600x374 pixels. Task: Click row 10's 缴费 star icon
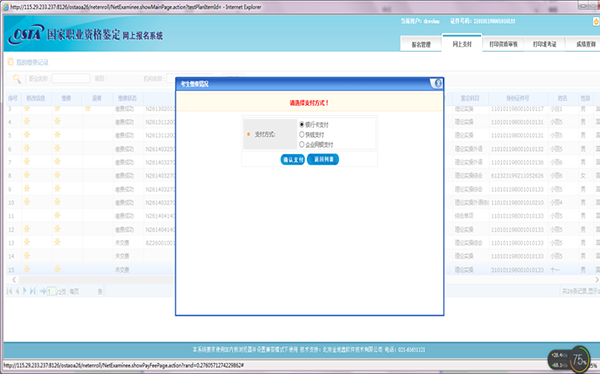(x=57, y=202)
